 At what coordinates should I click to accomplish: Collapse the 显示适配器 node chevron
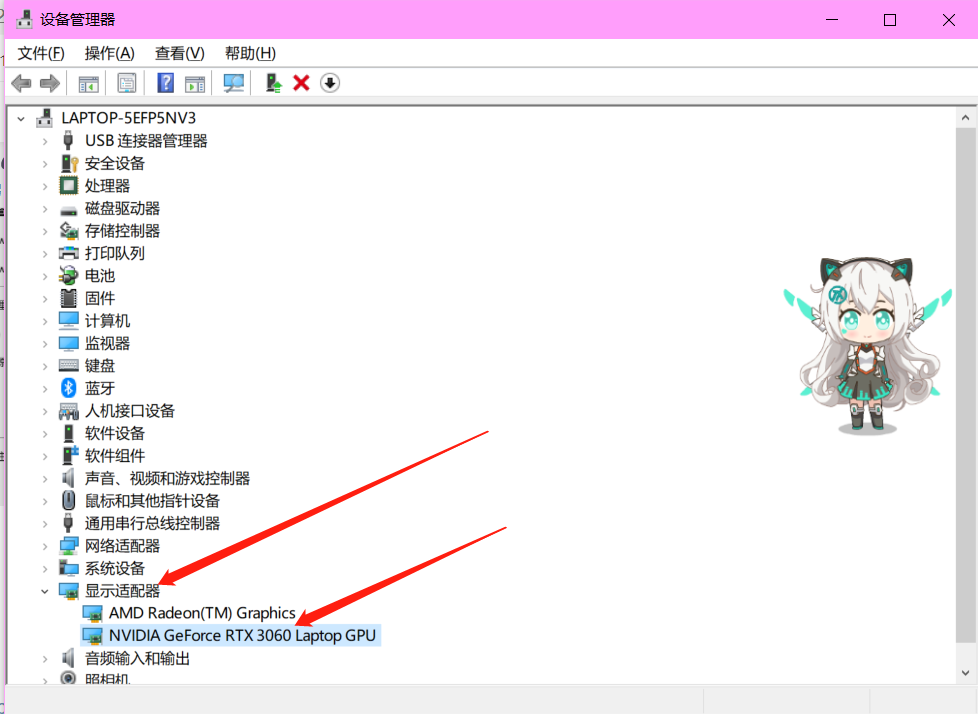point(45,591)
